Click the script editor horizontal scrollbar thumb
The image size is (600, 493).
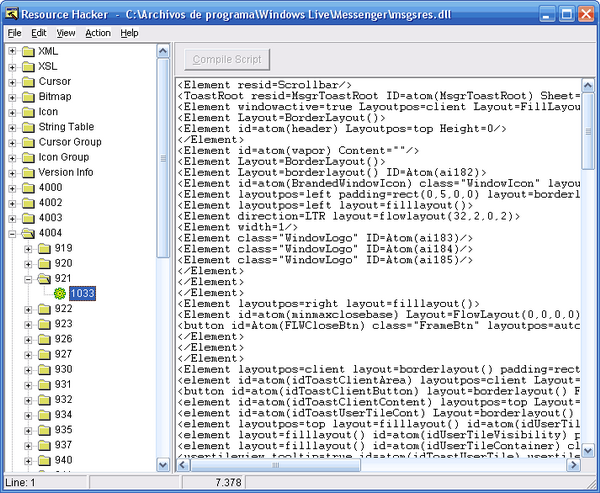[x=276, y=465]
